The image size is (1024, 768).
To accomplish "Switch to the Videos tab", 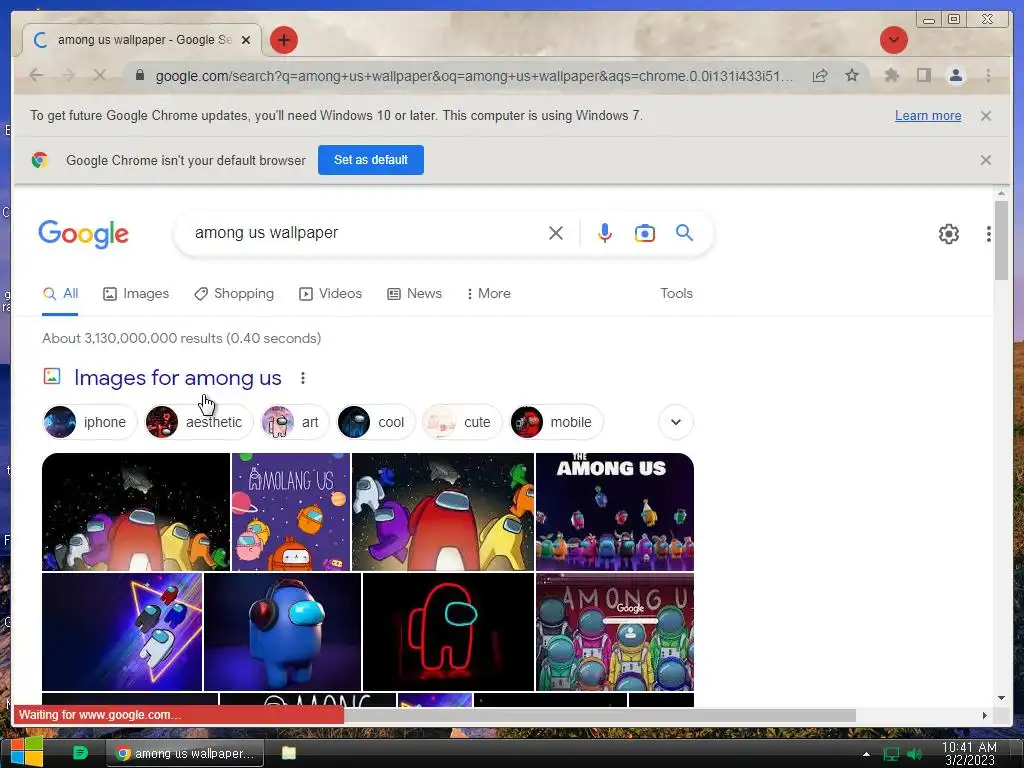I will 330,294.
